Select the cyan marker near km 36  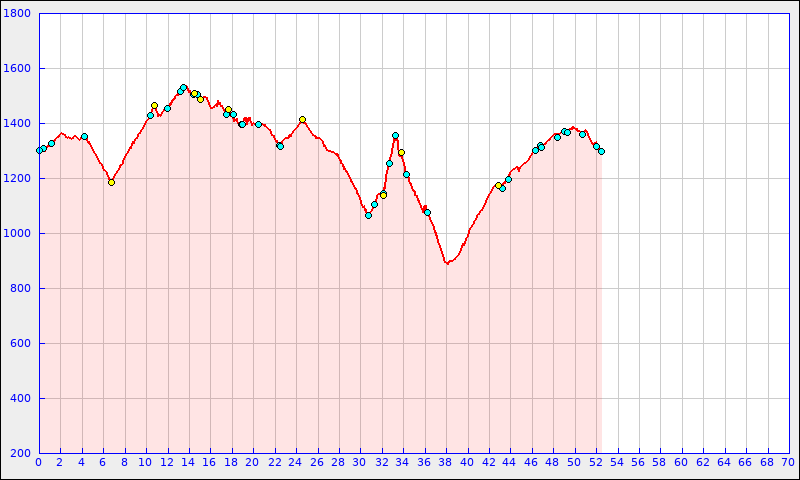(427, 212)
